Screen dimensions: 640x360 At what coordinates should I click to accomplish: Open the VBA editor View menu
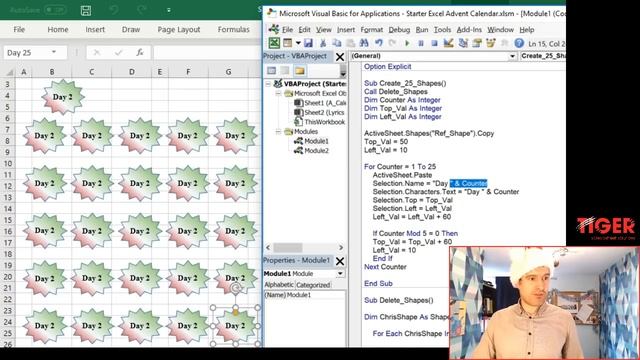pyautogui.click(x=324, y=29)
